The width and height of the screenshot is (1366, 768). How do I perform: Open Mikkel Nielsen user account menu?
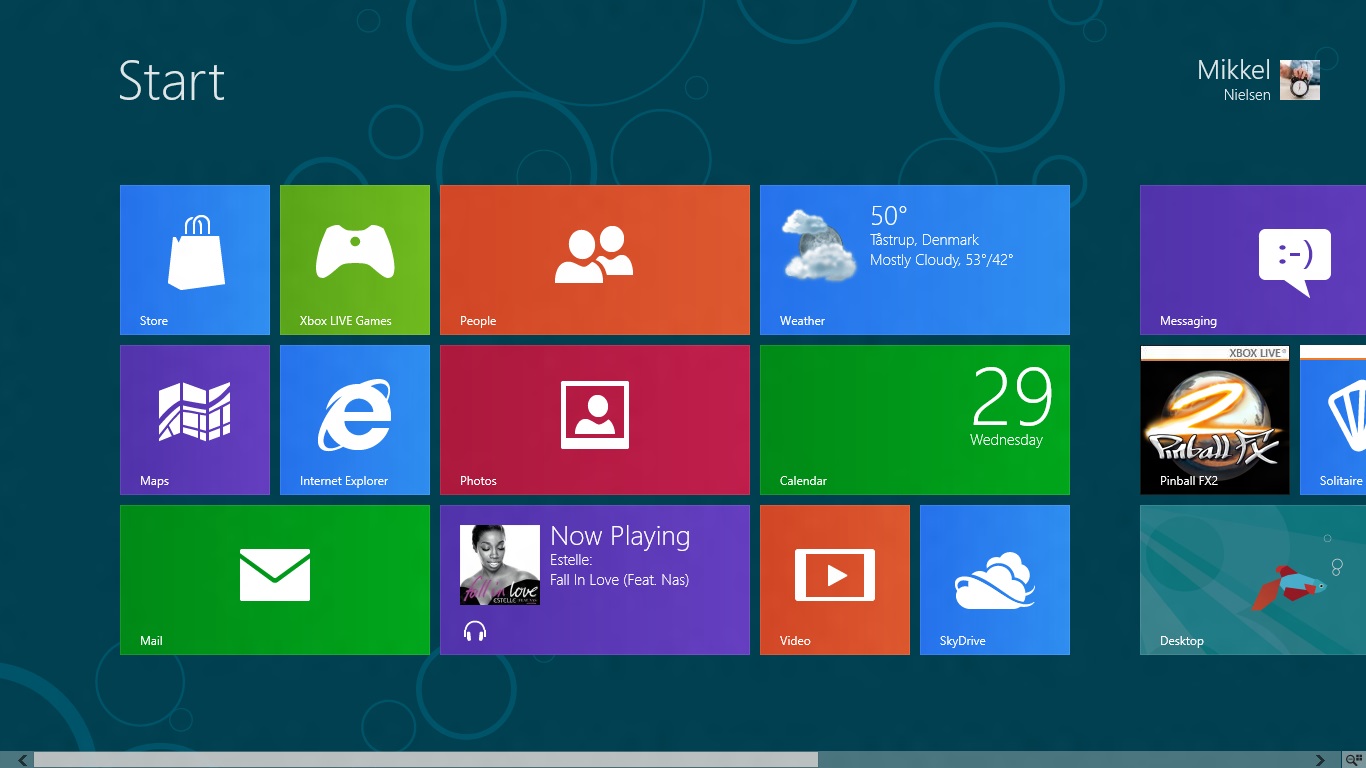pos(1258,80)
